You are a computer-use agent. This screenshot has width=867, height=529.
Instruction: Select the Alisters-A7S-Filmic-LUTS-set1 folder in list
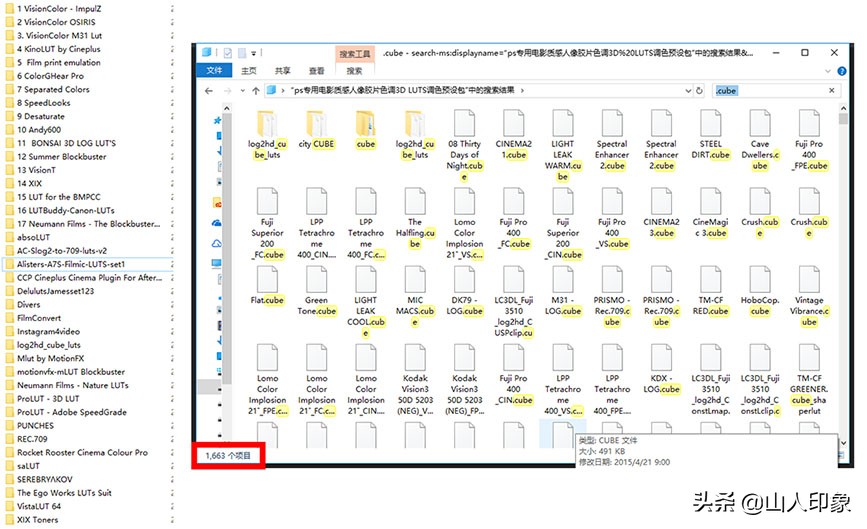(x=88, y=264)
